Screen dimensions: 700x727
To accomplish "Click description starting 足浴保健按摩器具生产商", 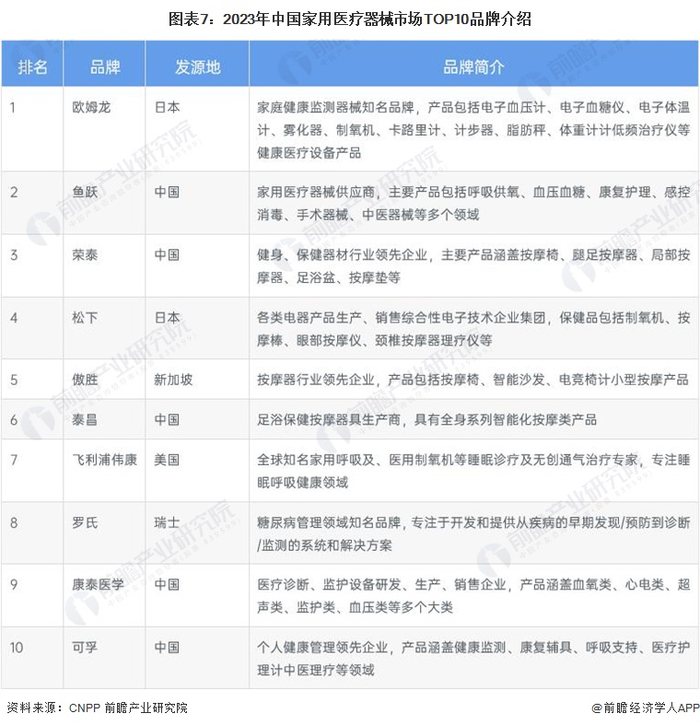I will [427, 420].
